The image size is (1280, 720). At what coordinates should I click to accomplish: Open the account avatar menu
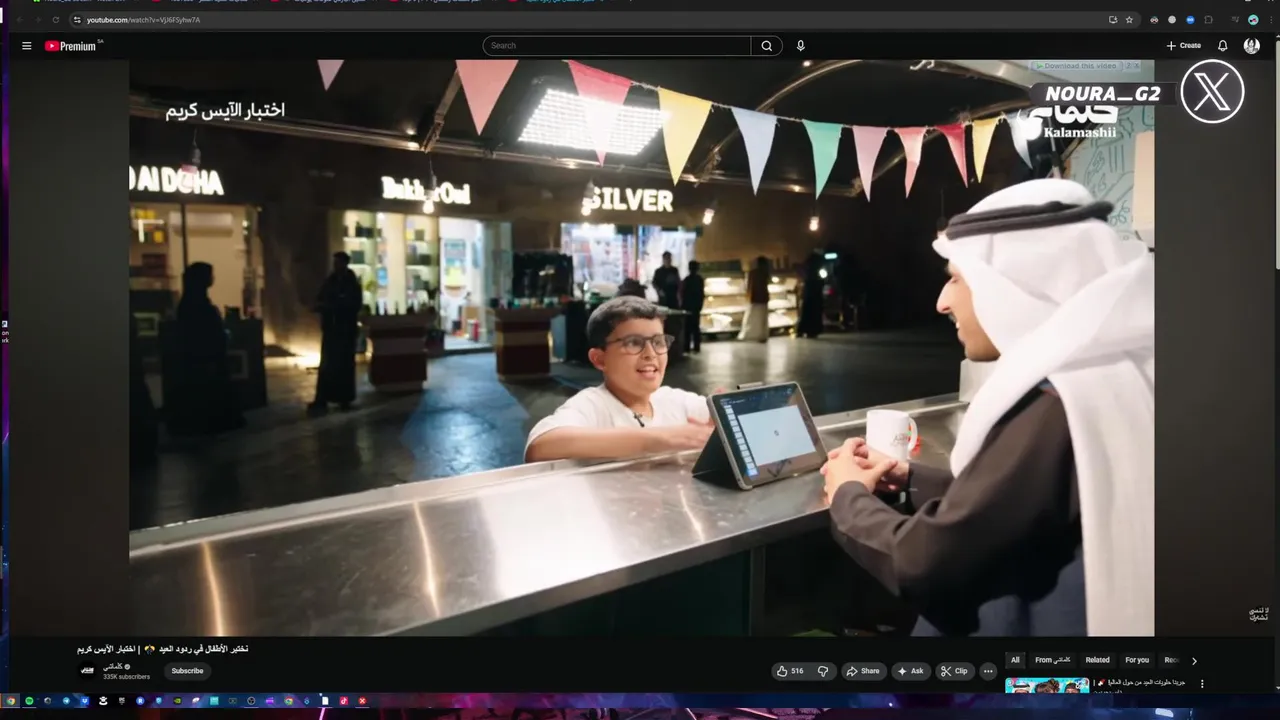point(1251,46)
